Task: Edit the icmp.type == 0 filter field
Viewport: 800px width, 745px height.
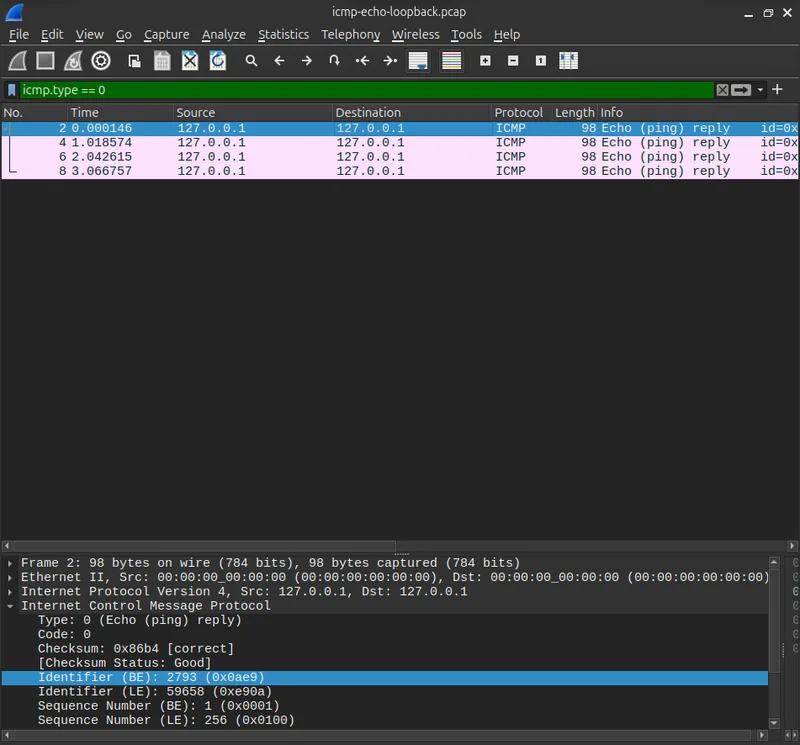Action: [366, 90]
